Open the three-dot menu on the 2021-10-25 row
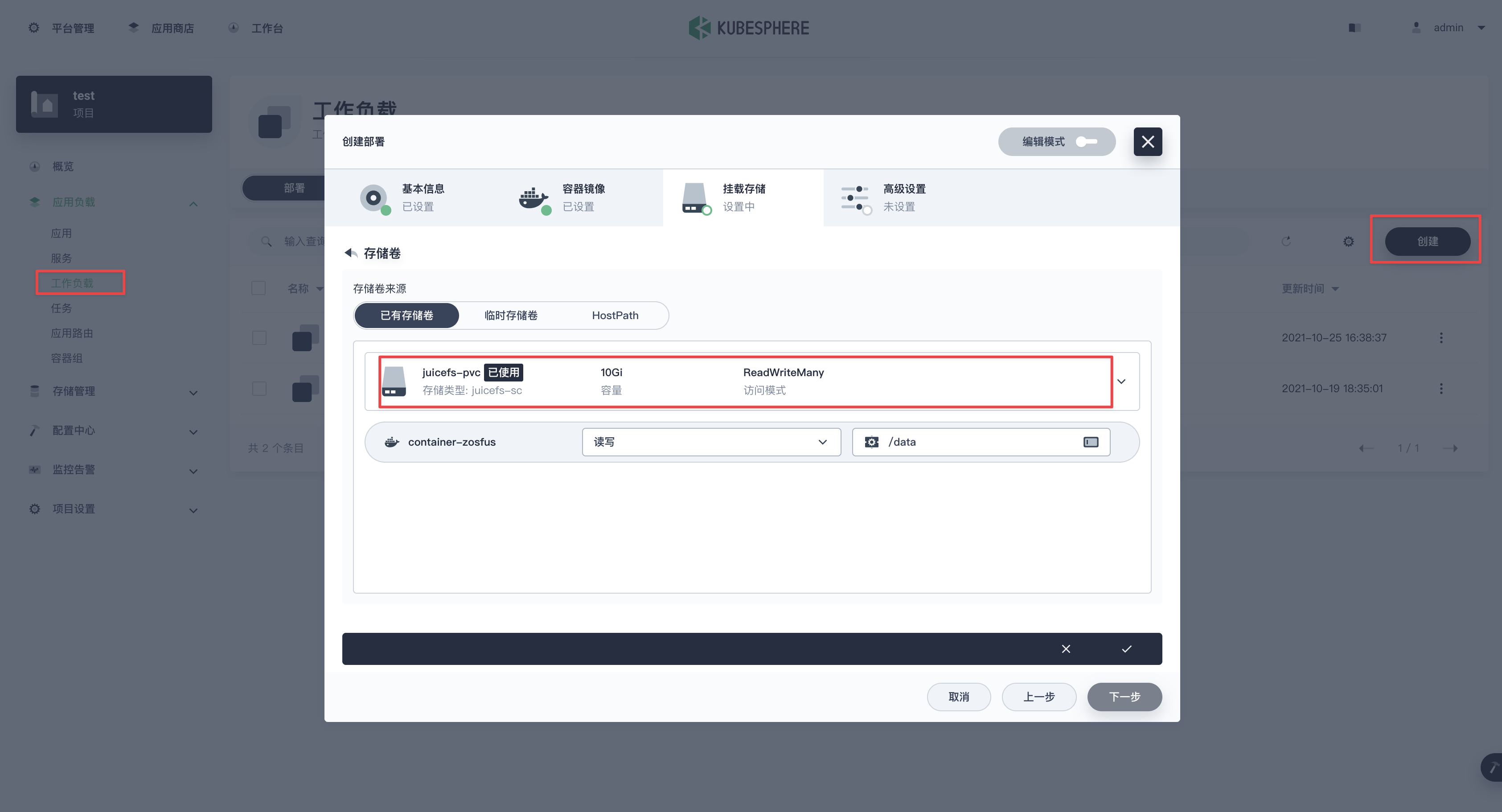This screenshot has height=812, width=1502. (x=1441, y=337)
